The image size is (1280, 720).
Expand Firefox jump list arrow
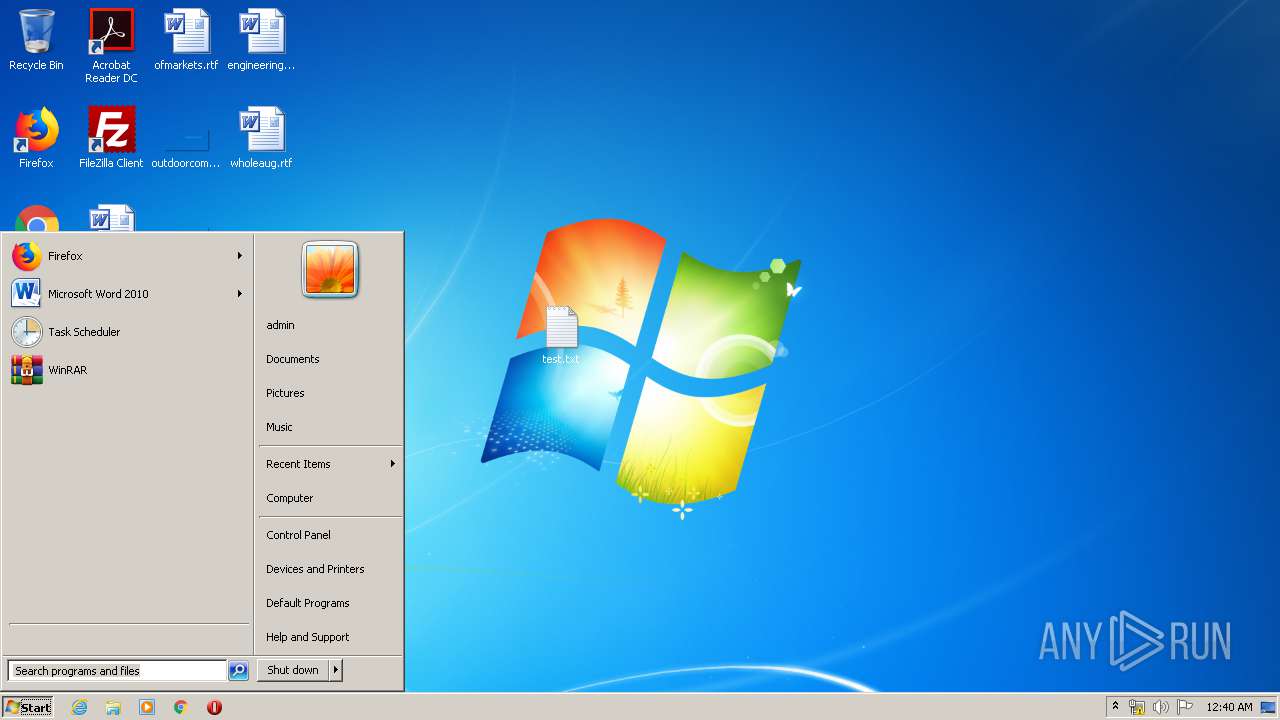(x=240, y=256)
